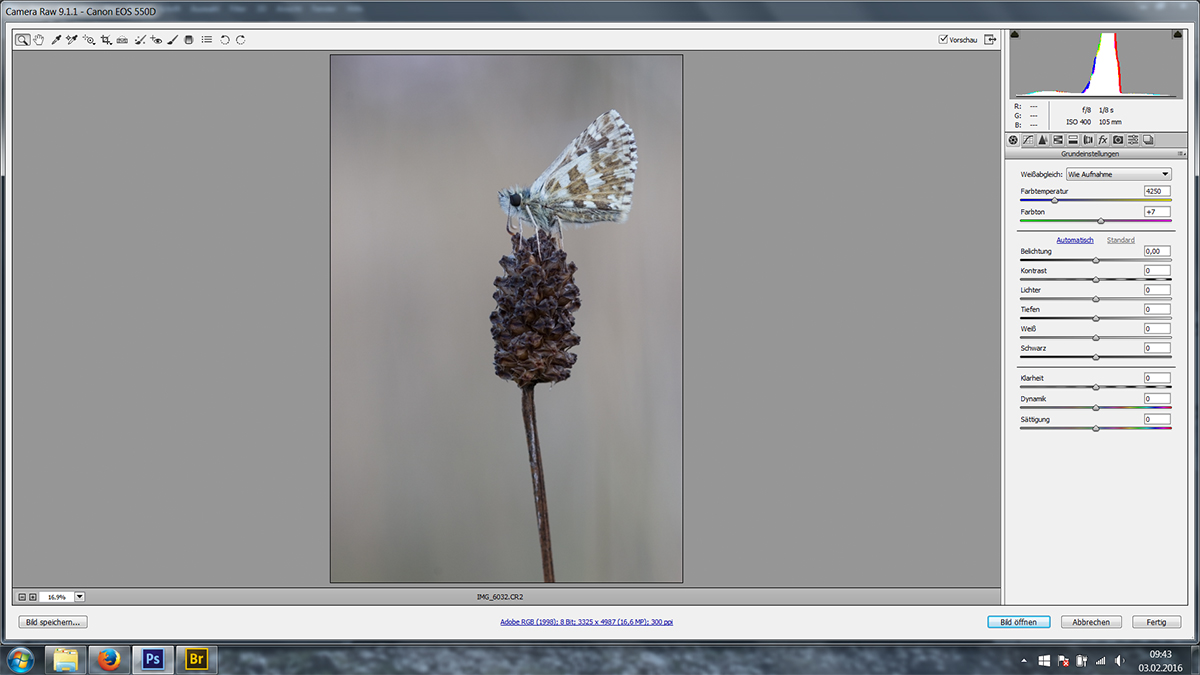Activate the Targeted Adjustment tool
1200x675 pixels.
click(x=88, y=40)
